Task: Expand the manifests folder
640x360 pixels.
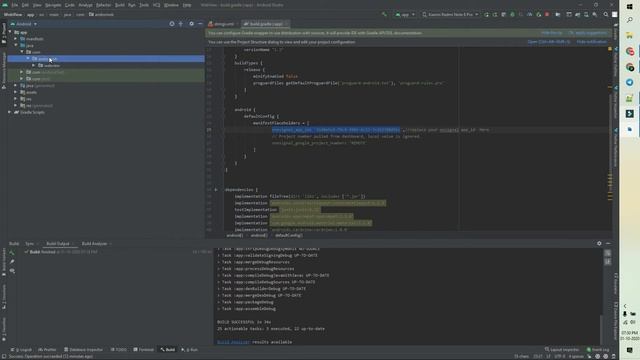Action: point(16,39)
